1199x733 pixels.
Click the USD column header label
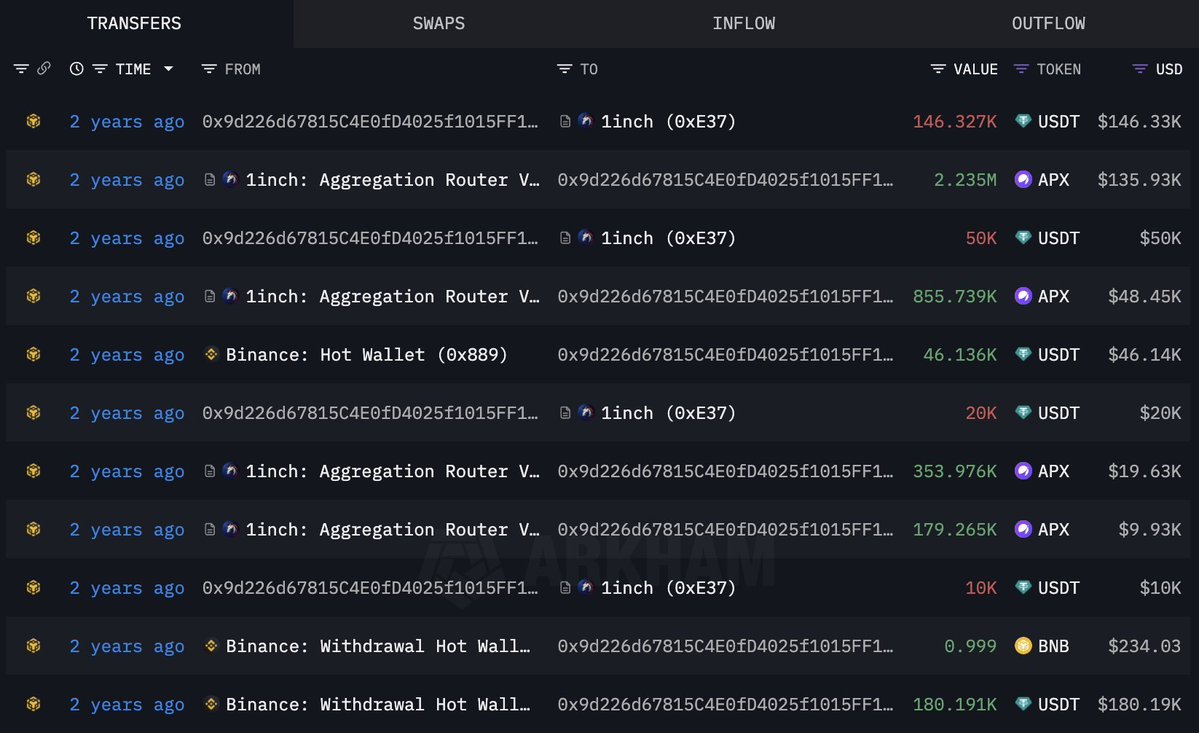1168,69
